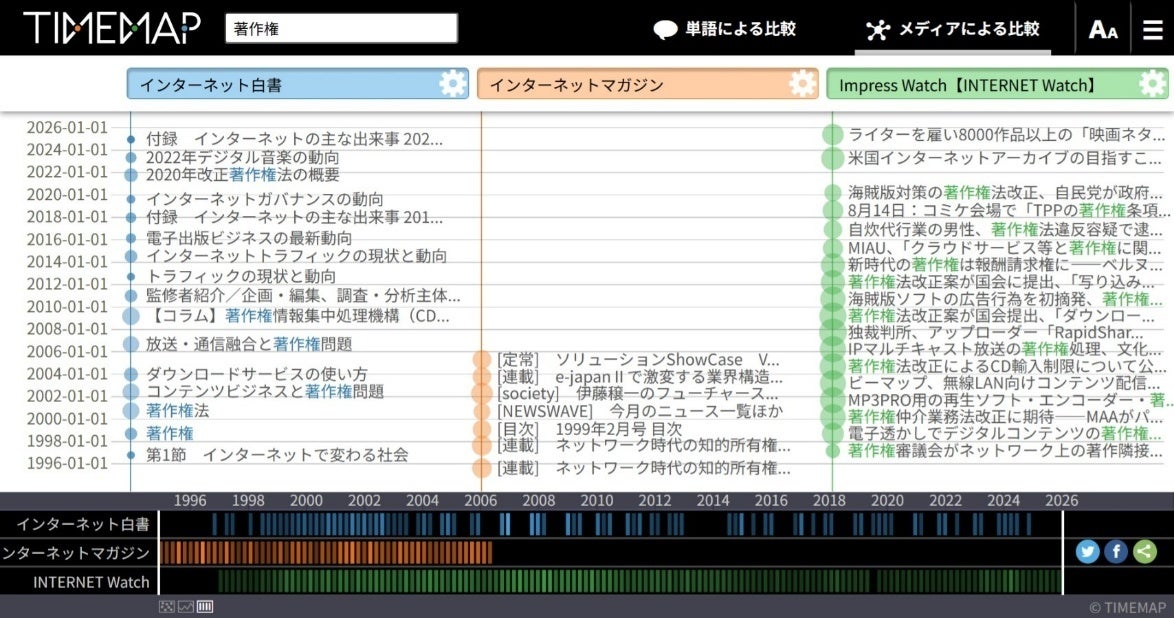This screenshot has width=1174, height=618.
Task: Click the green dot beside 海賊版対策の著作権法改正
Action: tap(833, 193)
